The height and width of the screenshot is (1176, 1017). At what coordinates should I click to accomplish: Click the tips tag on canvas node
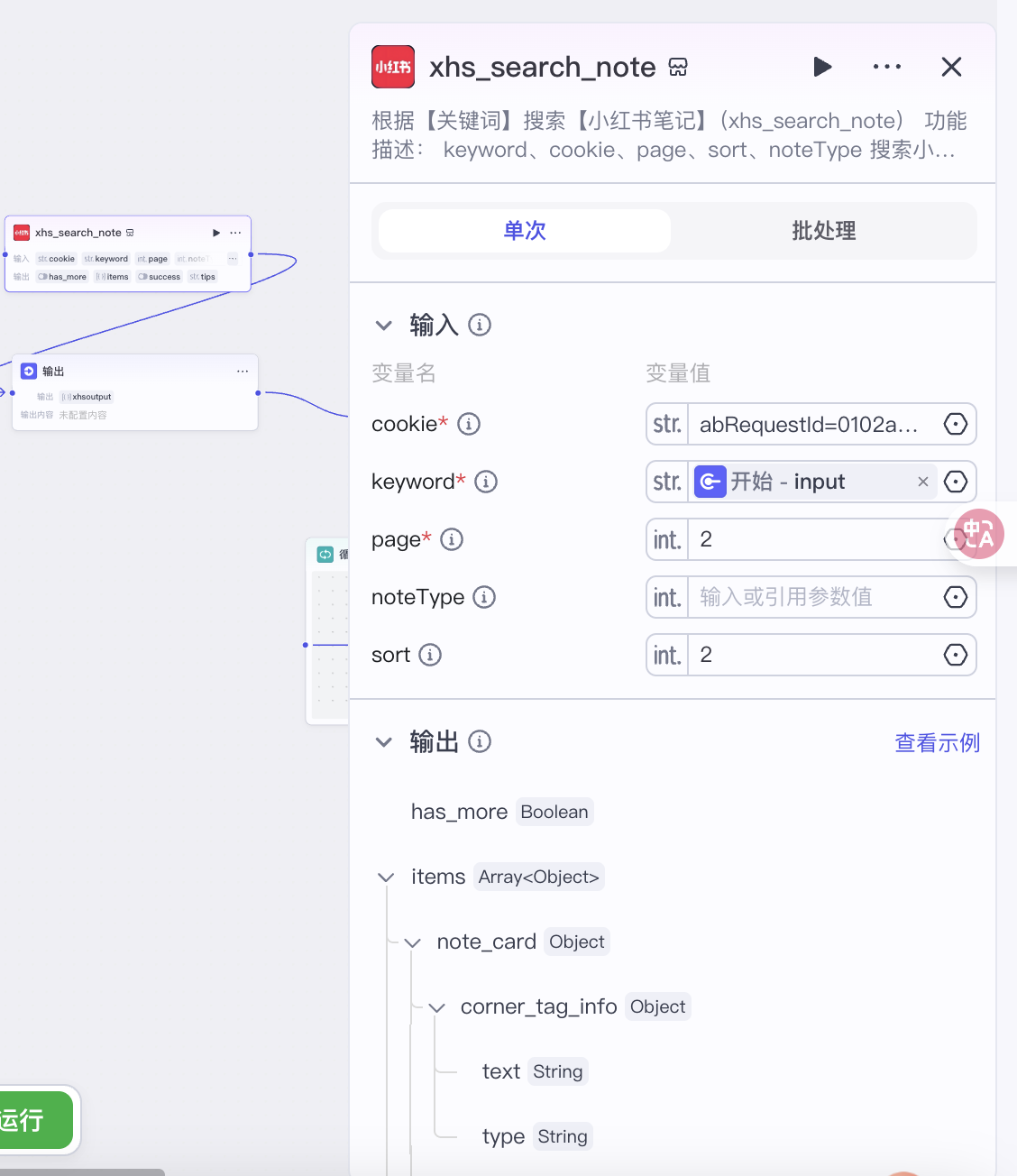tap(203, 277)
